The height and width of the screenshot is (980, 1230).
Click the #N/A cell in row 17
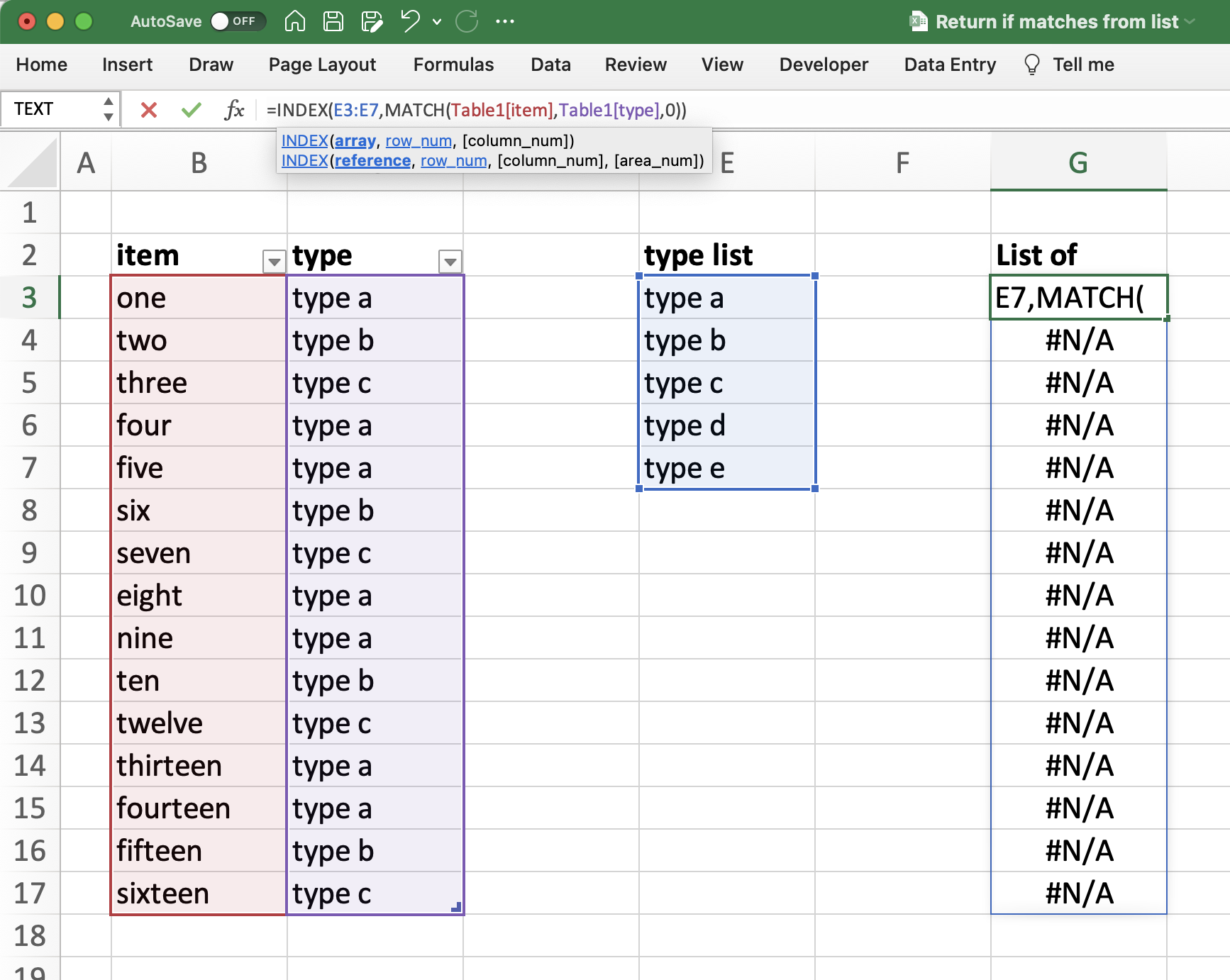tap(1078, 893)
